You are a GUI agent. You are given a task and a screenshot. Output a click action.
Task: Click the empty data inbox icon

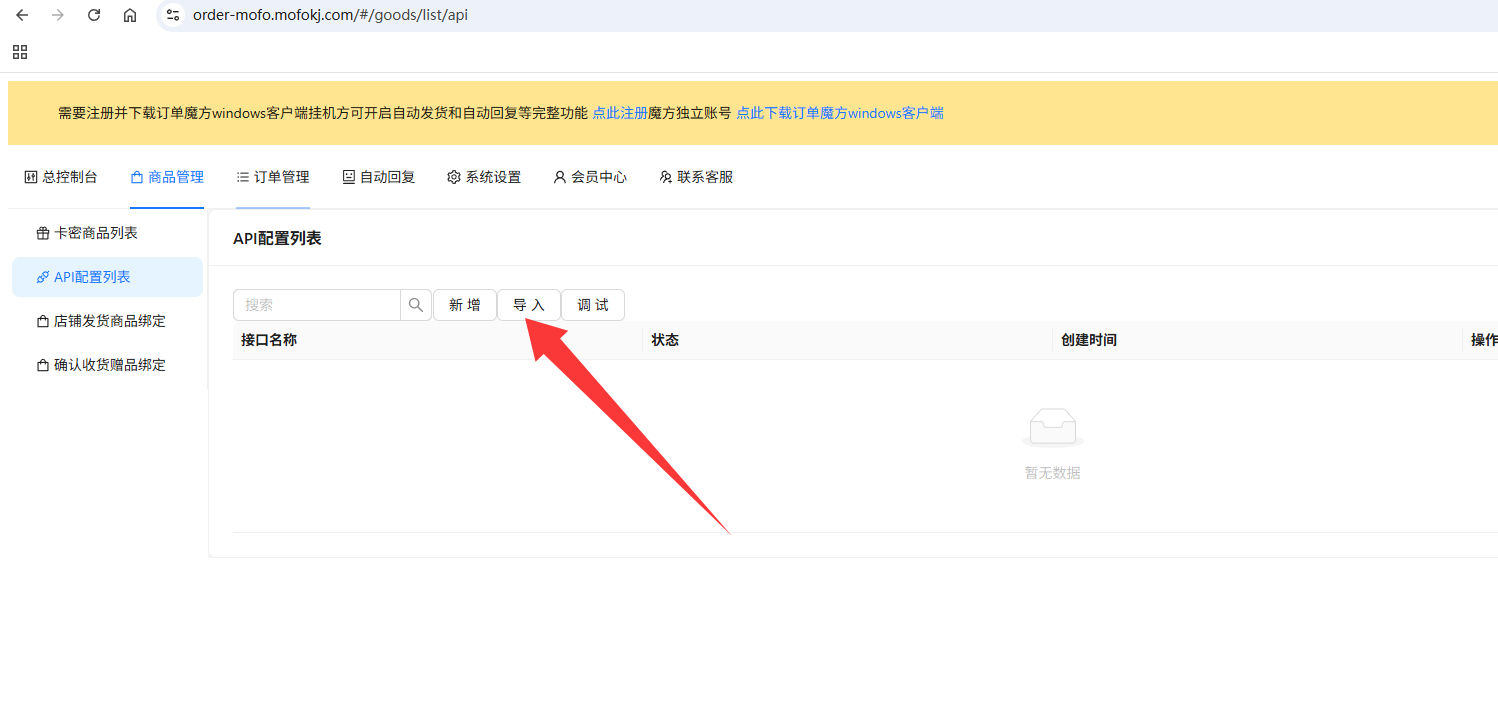[1052, 428]
